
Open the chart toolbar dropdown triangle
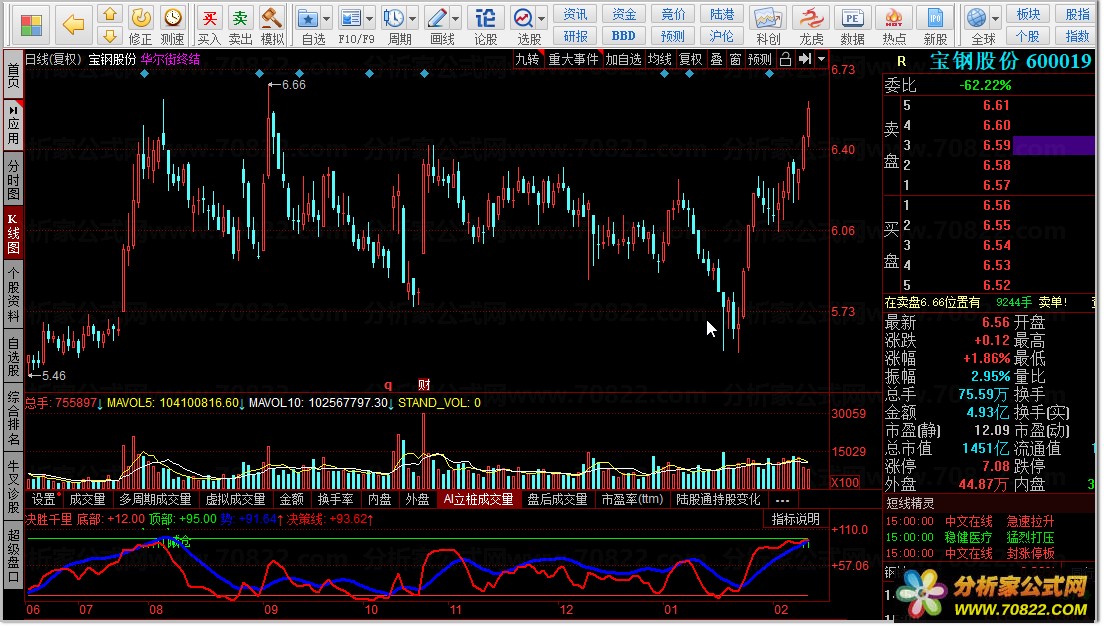tap(821, 60)
